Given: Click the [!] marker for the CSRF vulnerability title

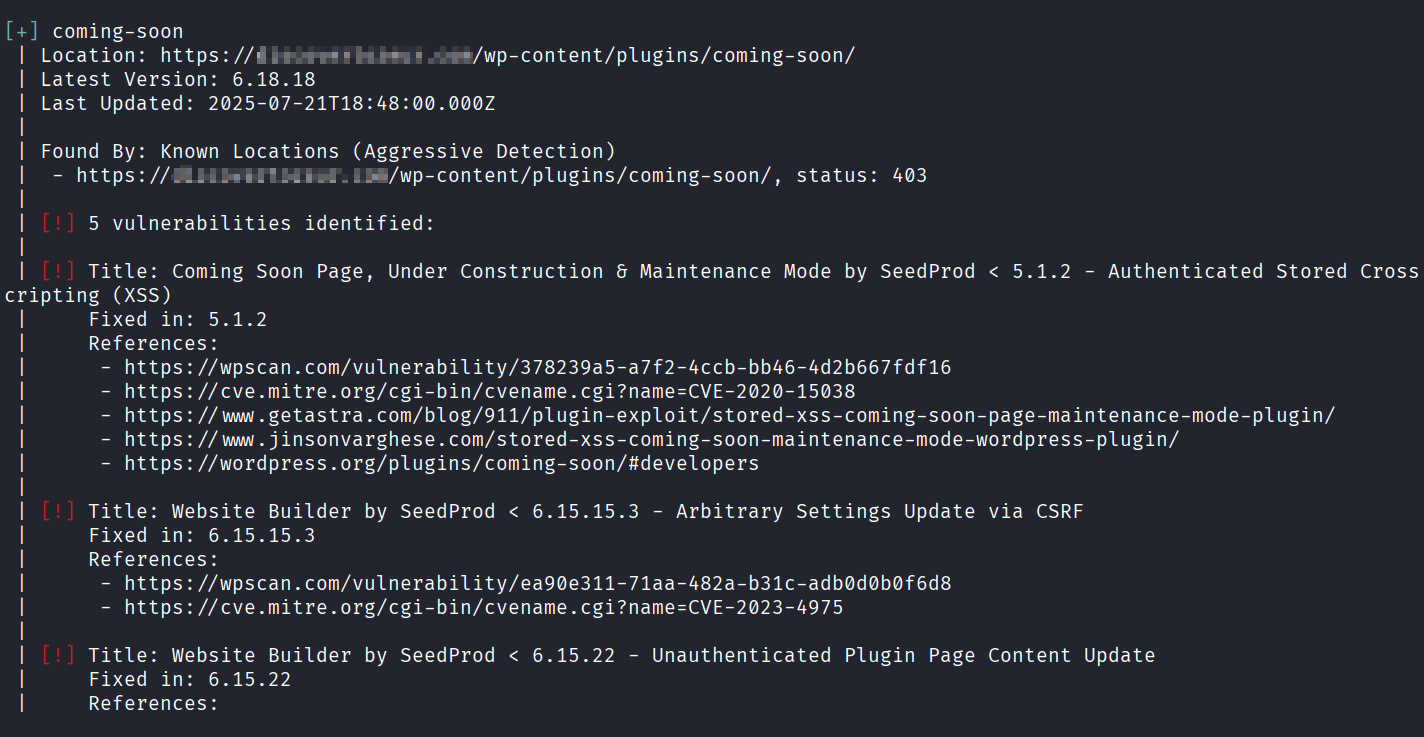Looking at the screenshot, I should (58, 512).
